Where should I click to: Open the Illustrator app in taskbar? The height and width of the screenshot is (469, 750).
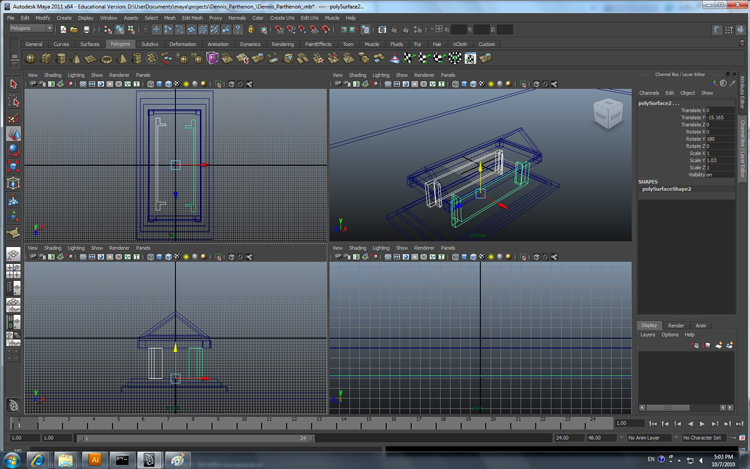pos(95,459)
